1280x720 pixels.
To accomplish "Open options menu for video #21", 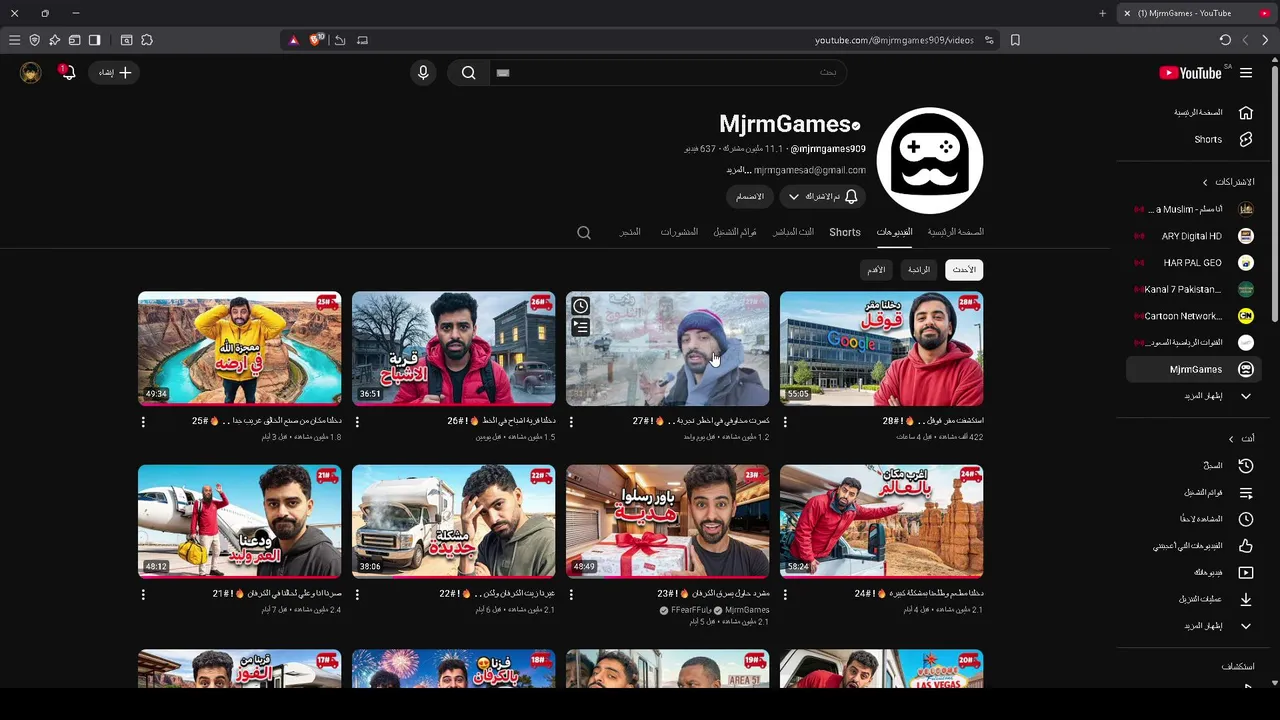I will pos(143,594).
